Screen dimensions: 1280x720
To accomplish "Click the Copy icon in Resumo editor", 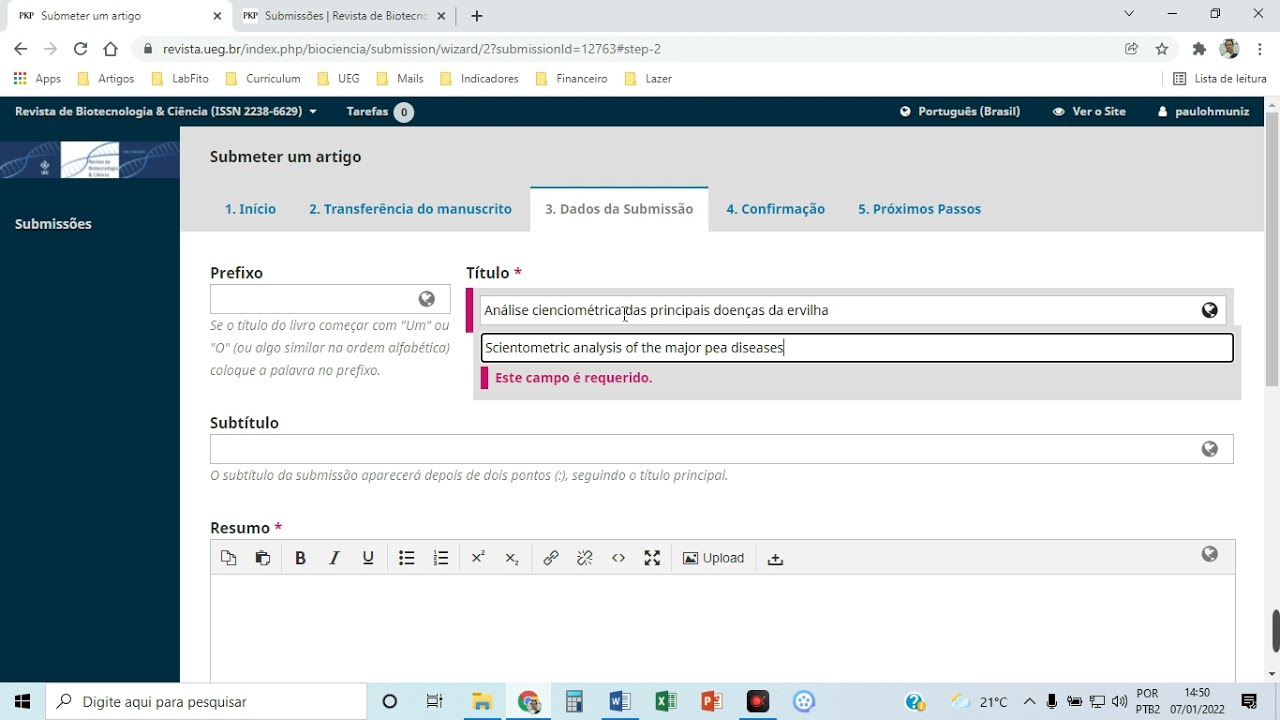I will pyautogui.click(x=229, y=558).
